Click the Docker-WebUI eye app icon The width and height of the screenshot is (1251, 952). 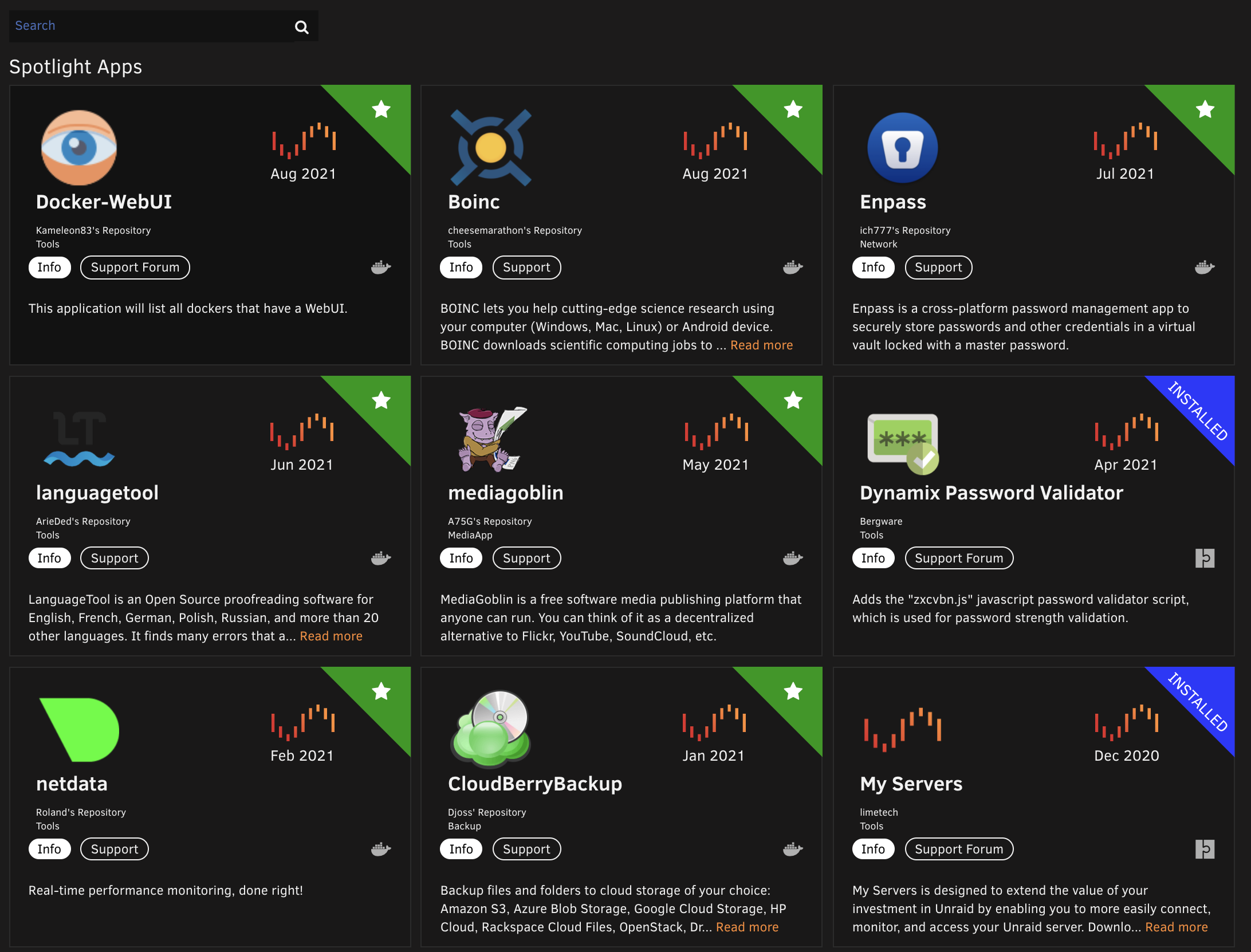[x=79, y=148]
